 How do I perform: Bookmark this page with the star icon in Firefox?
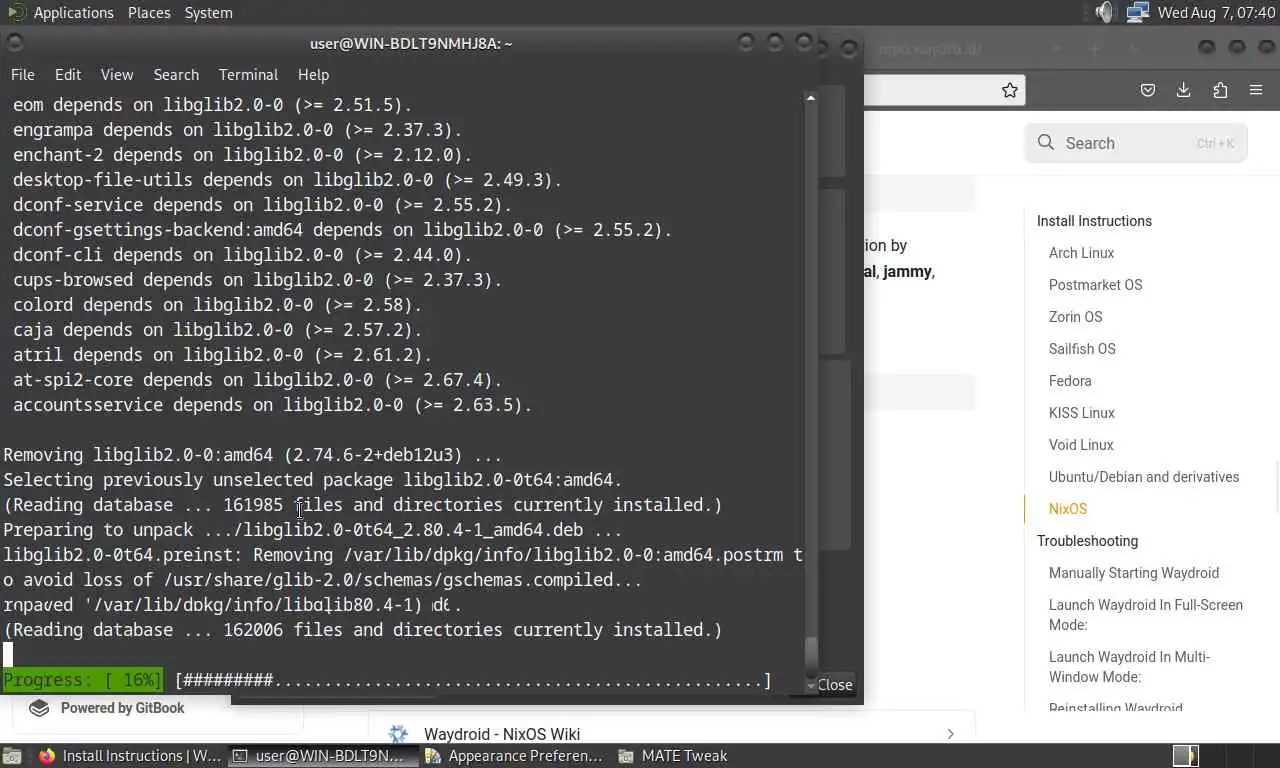[x=1010, y=90]
